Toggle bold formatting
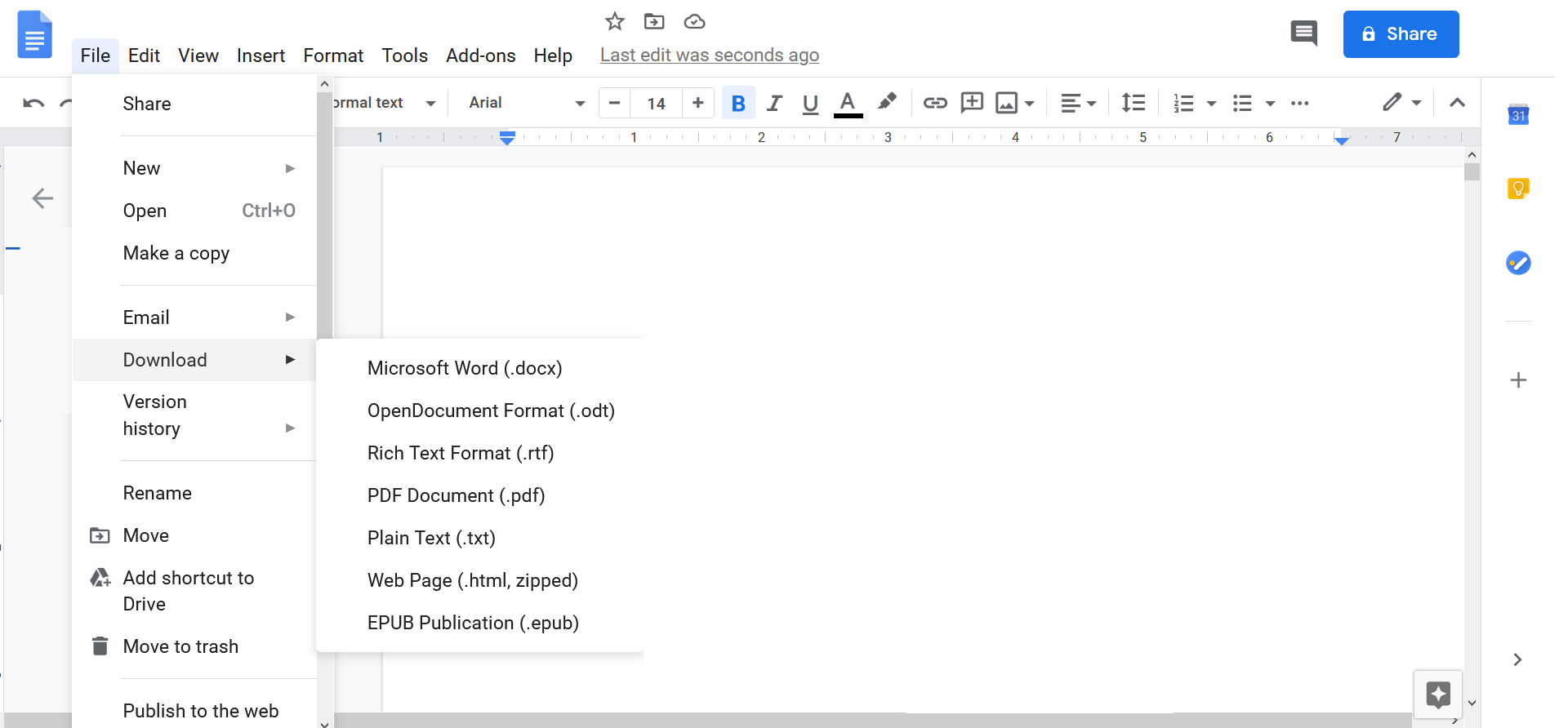 click(738, 103)
